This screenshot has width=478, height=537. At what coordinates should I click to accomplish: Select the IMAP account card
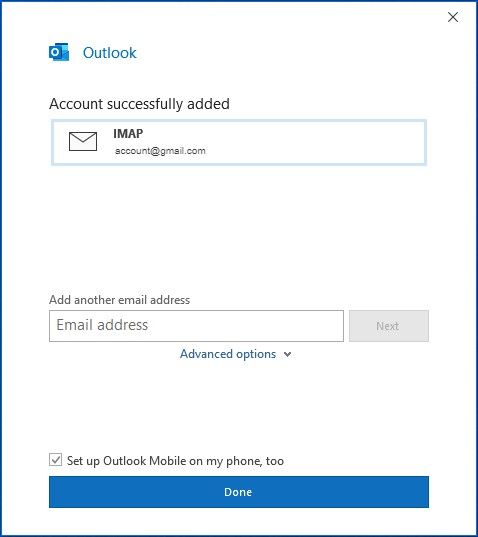click(x=239, y=142)
